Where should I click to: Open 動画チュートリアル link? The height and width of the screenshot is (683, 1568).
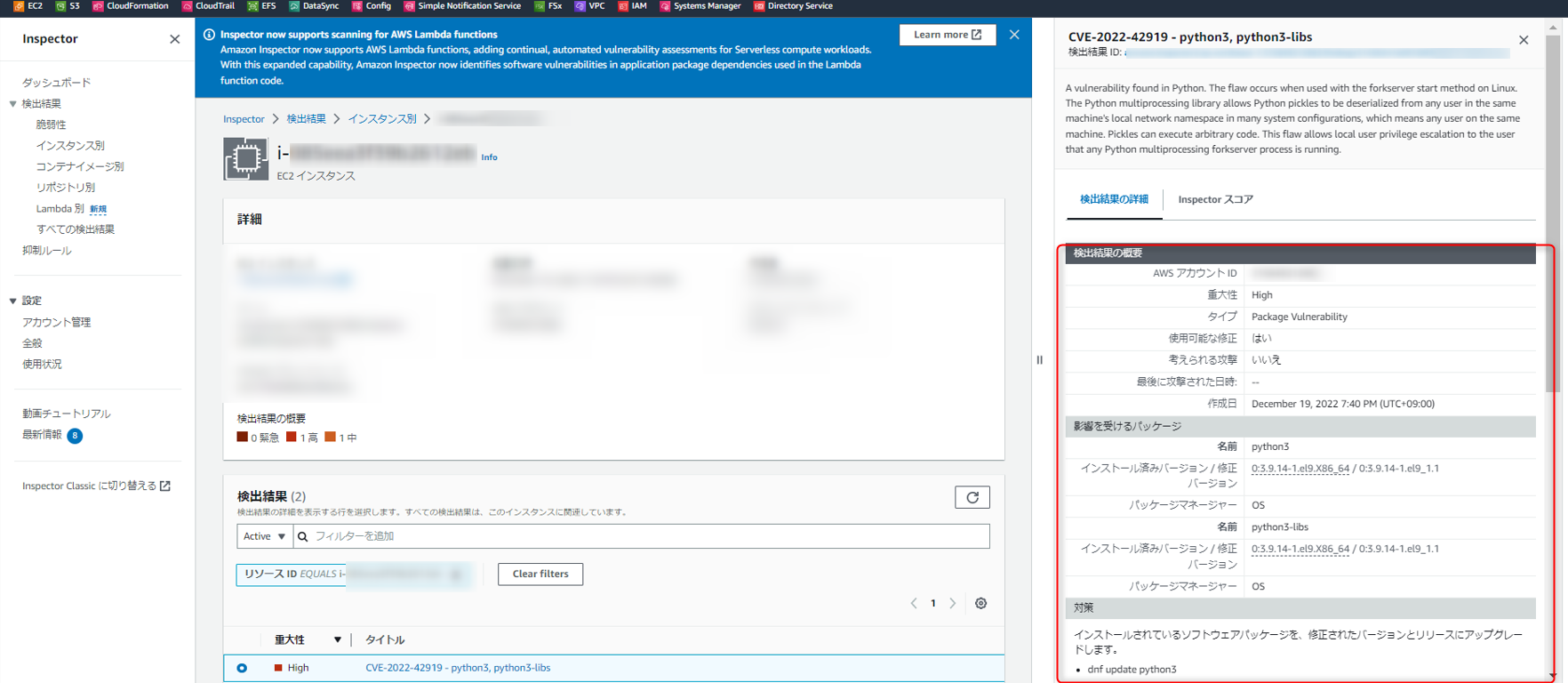66,414
